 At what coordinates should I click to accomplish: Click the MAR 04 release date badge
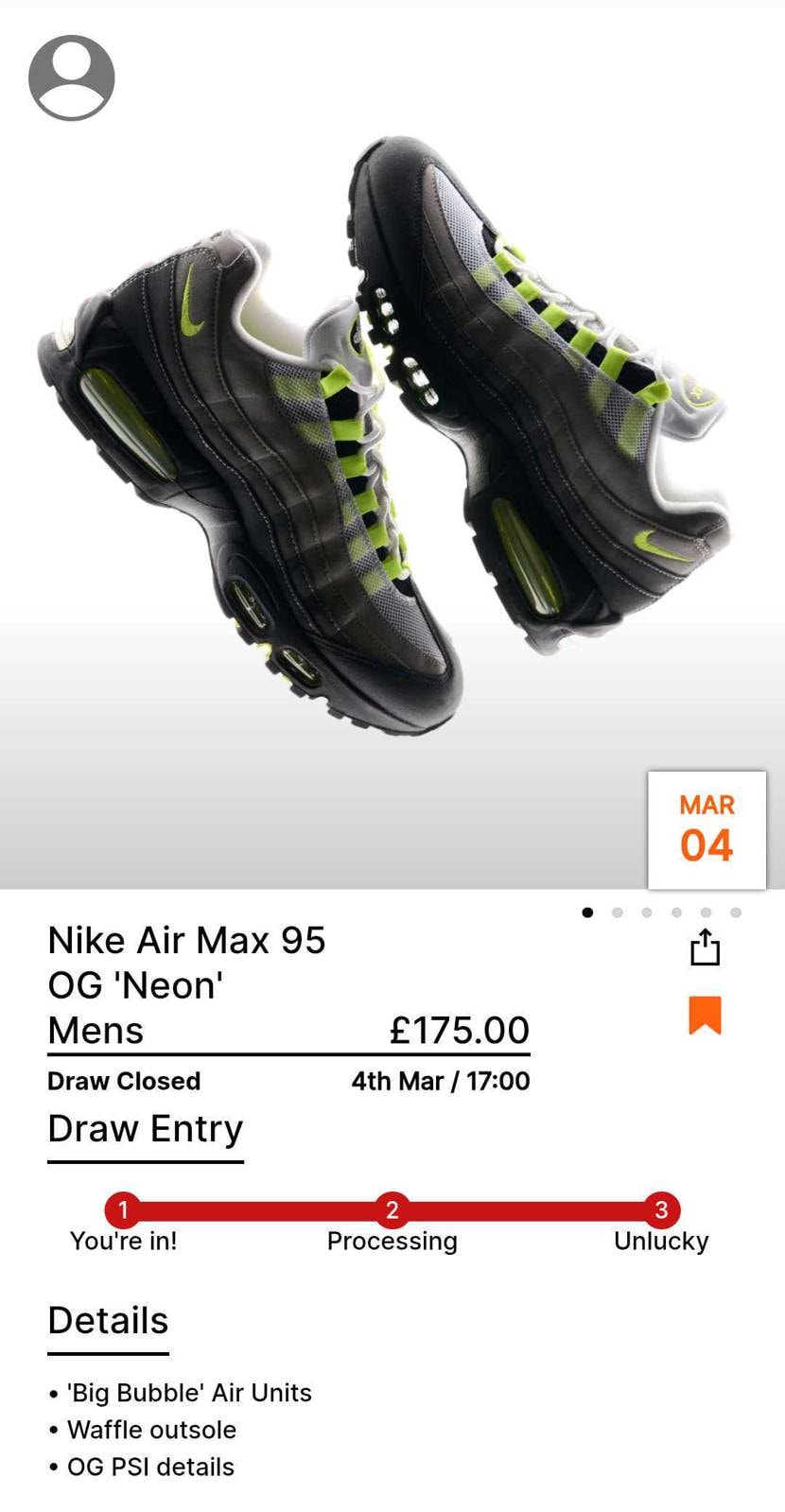[x=706, y=830]
